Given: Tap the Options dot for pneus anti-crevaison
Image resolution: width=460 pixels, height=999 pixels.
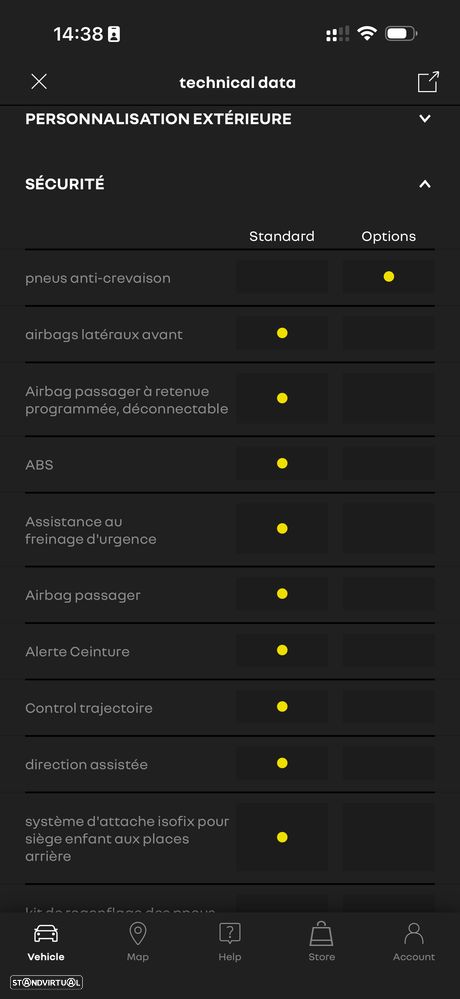Looking at the screenshot, I should pyautogui.click(x=389, y=277).
